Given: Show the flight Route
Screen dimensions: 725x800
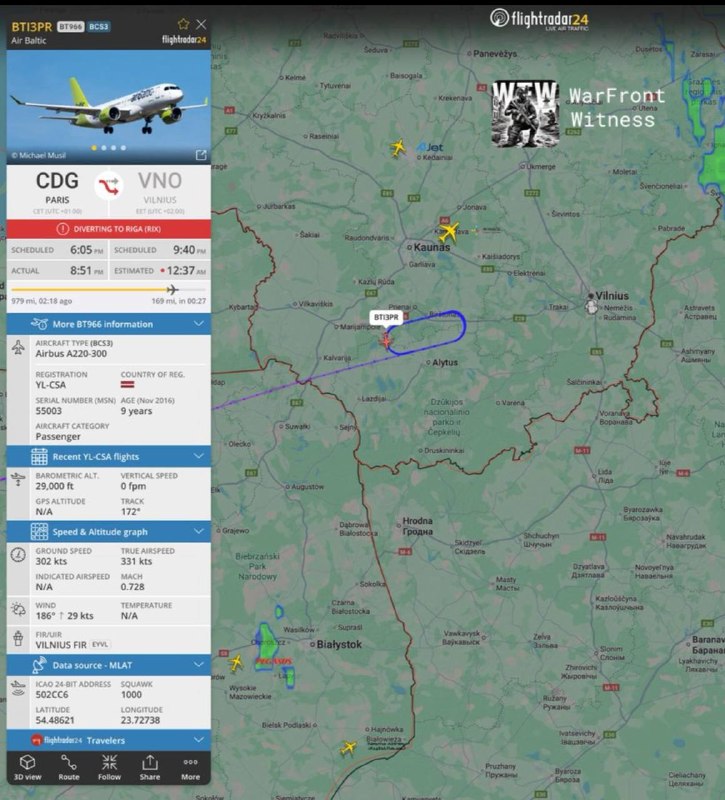Looking at the screenshot, I should [68, 767].
